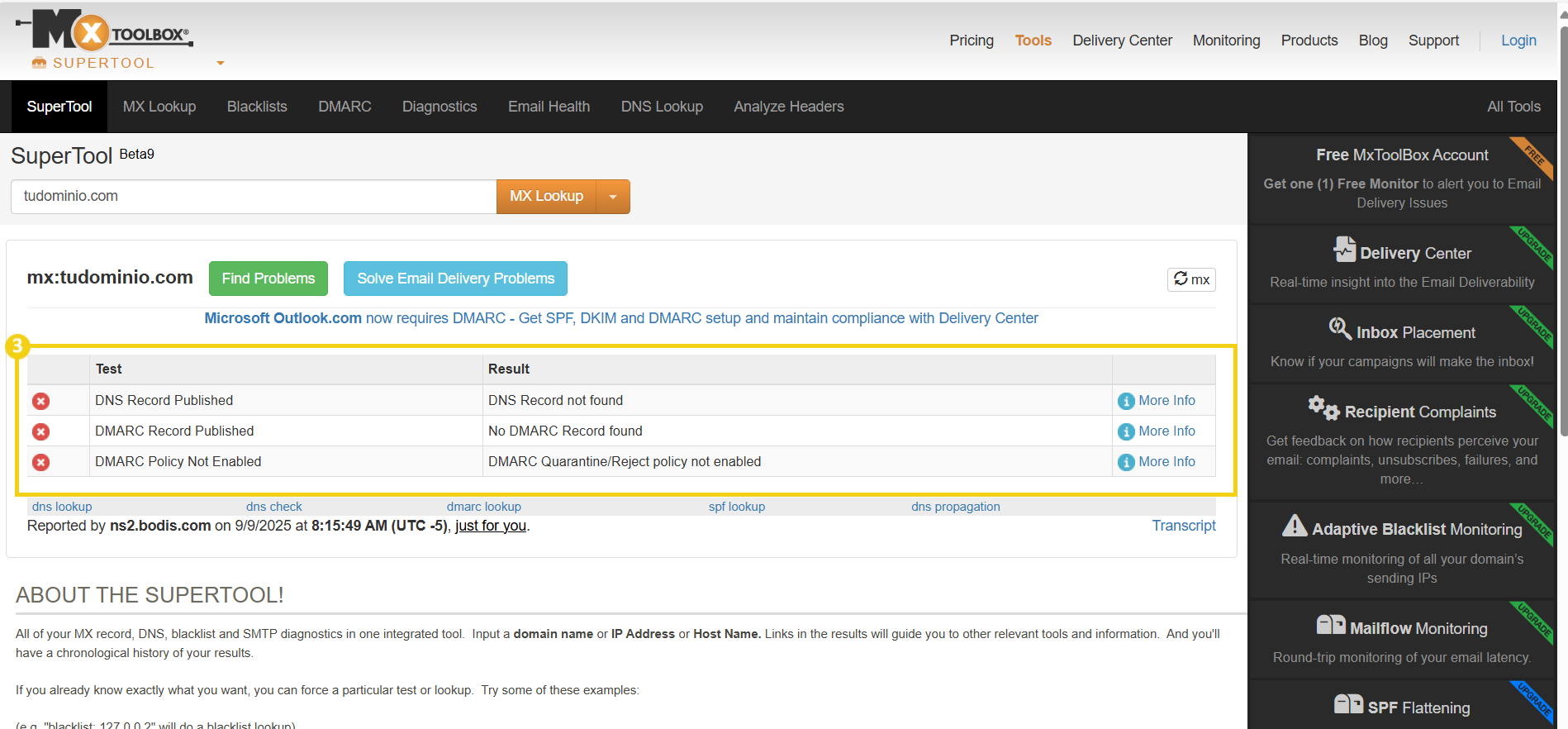
Task: Click the Recipient Complaints gears icon
Action: (1323, 408)
